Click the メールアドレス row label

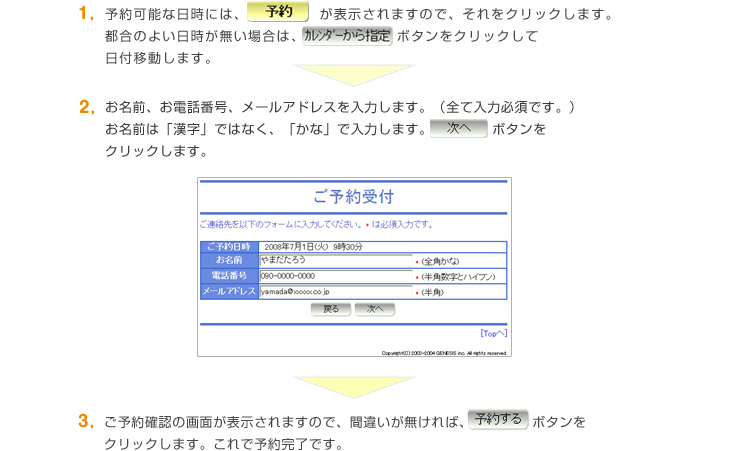coord(229,291)
